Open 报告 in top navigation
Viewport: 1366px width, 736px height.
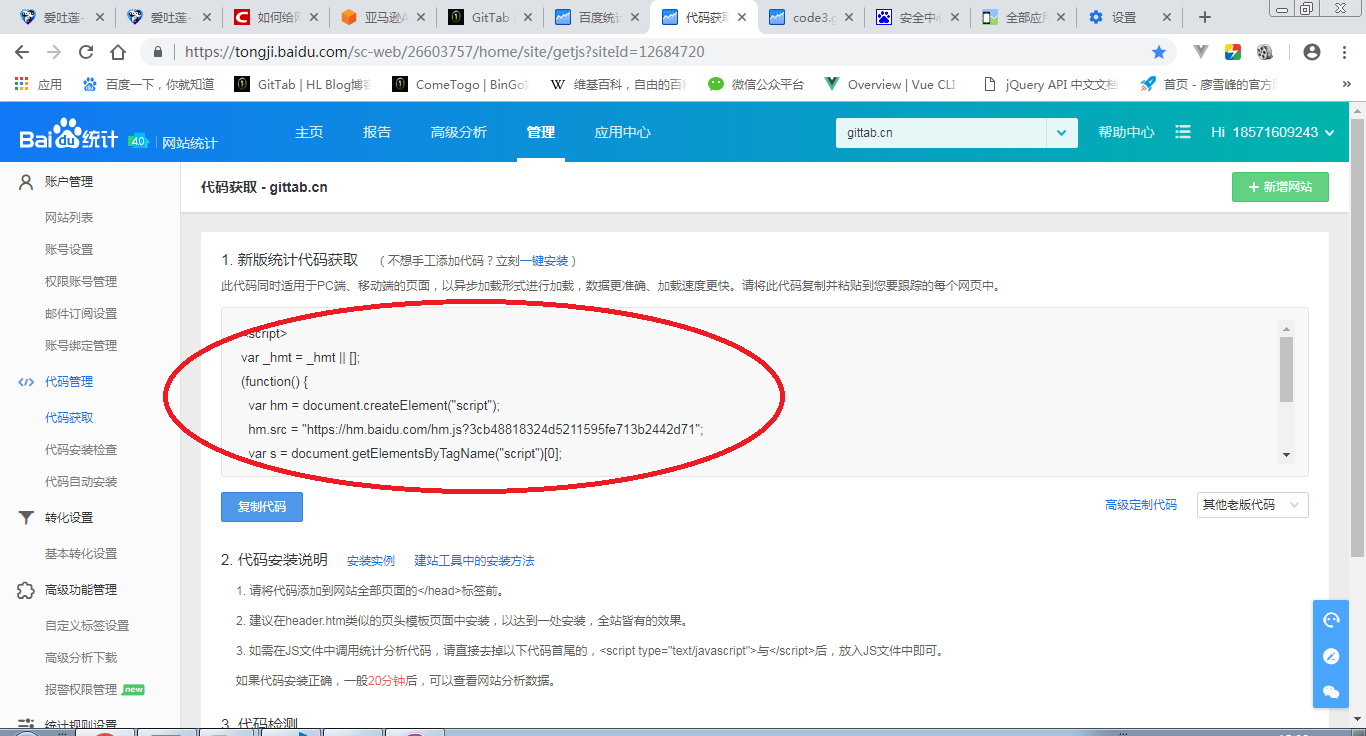tap(377, 132)
